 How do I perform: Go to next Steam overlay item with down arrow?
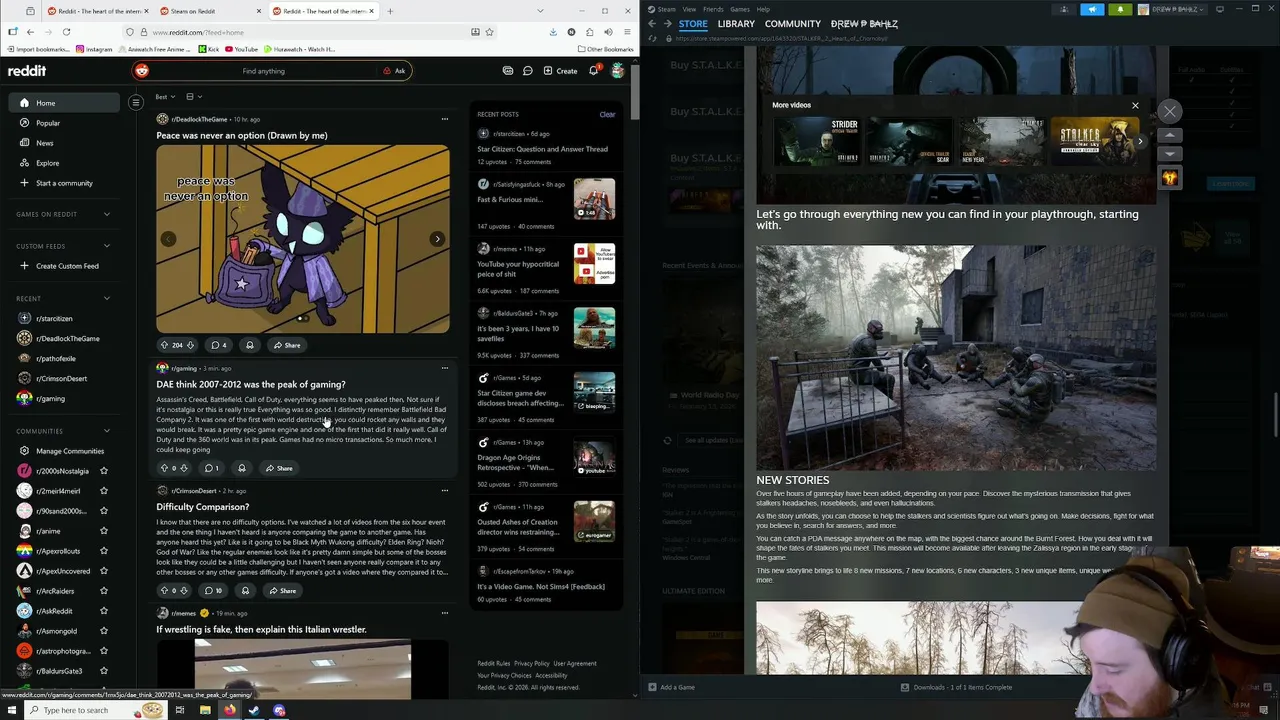(1169, 153)
